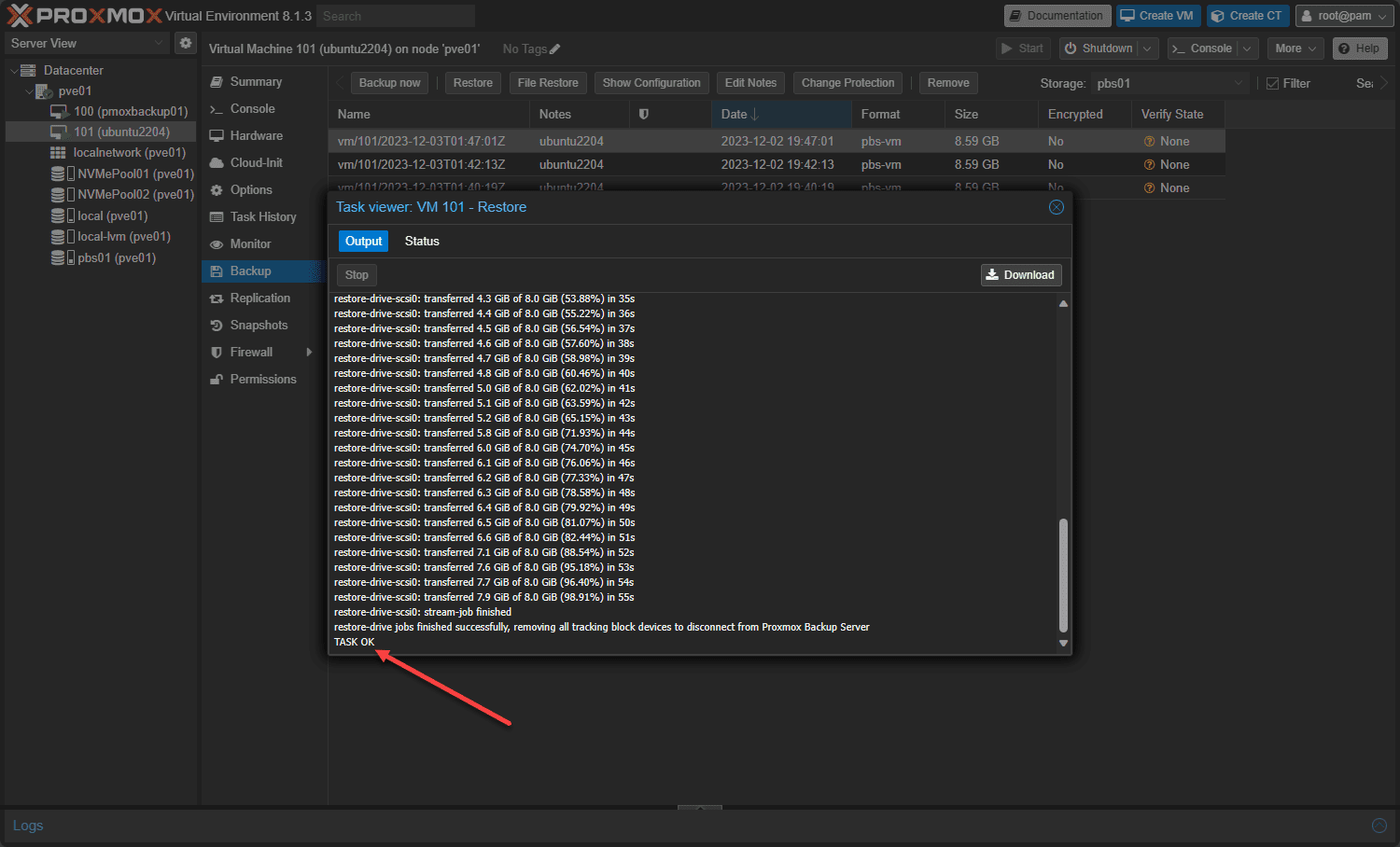Click the edit tags pencil icon

click(555, 49)
